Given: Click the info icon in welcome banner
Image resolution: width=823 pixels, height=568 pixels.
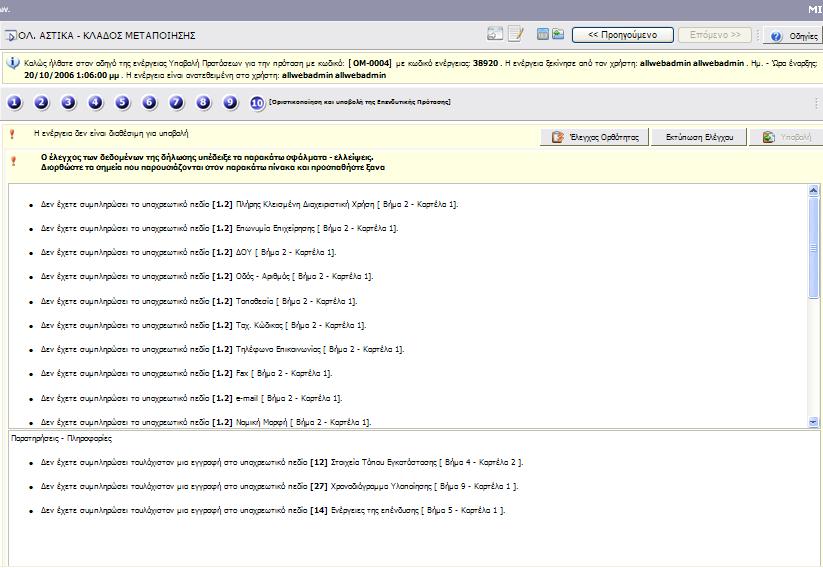Looking at the screenshot, I should point(13,63).
